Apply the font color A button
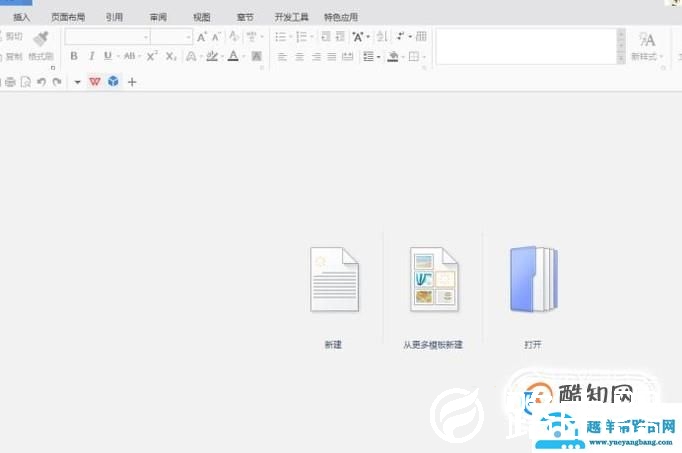Image resolution: width=682 pixels, height=453 pixels. click(233, 56)
